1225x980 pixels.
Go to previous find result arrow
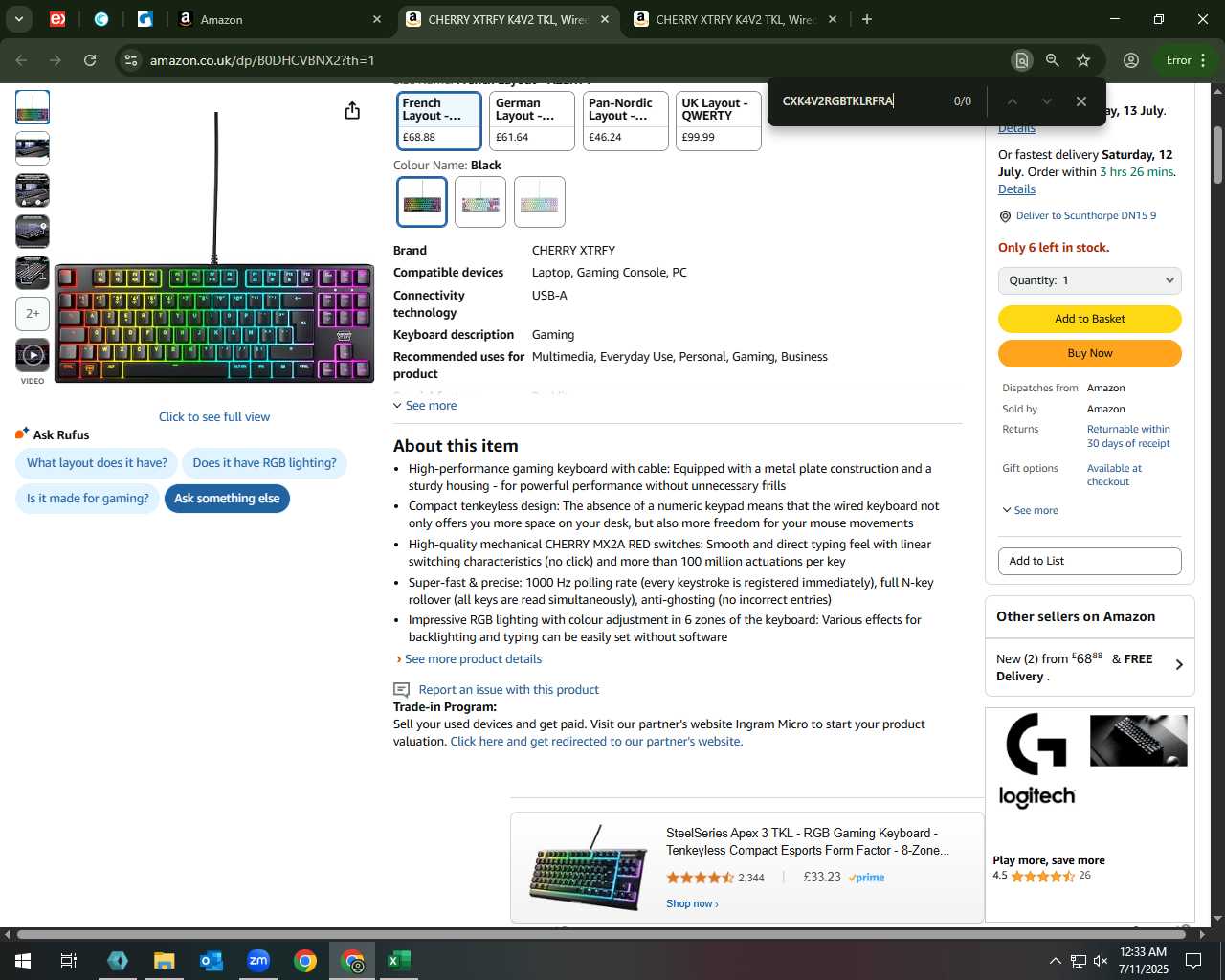point(1012,101)
